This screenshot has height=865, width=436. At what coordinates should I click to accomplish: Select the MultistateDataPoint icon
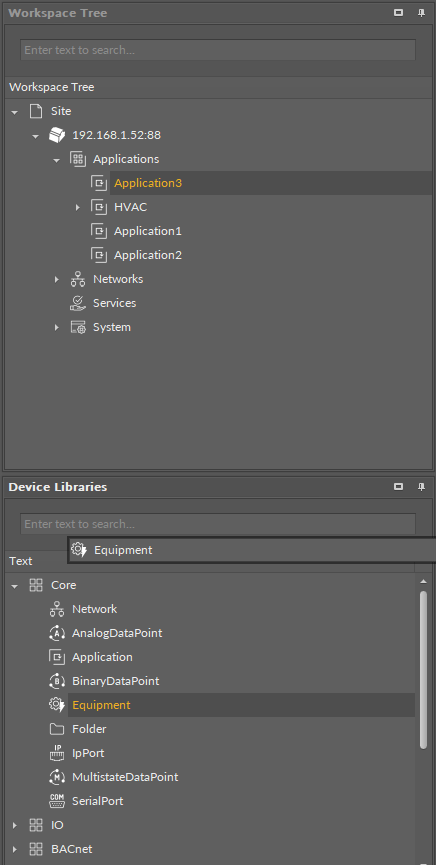[57, 777]
